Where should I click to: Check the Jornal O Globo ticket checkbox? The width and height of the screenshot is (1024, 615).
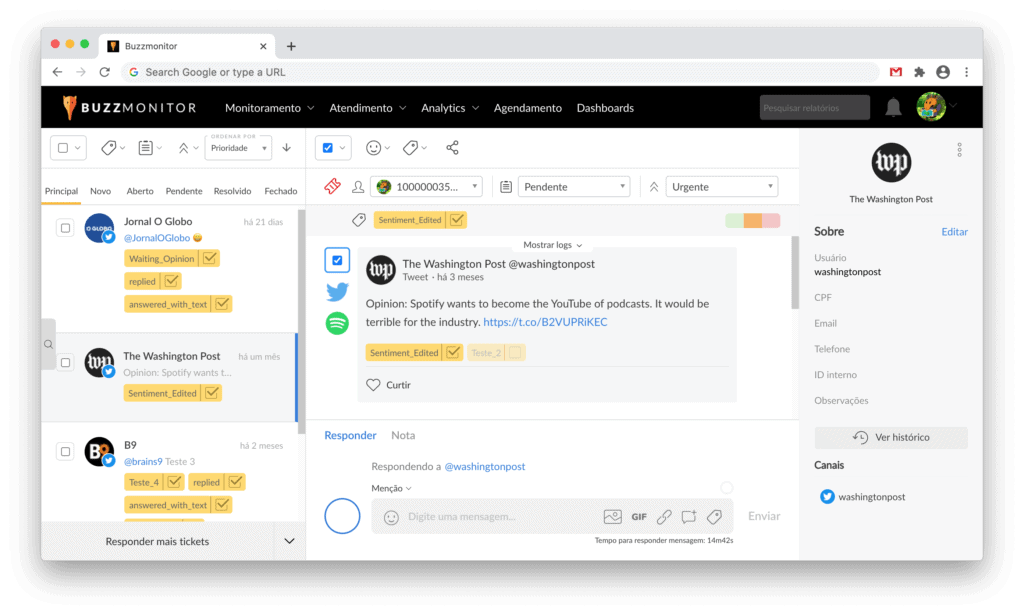click(x=65, y=228)
